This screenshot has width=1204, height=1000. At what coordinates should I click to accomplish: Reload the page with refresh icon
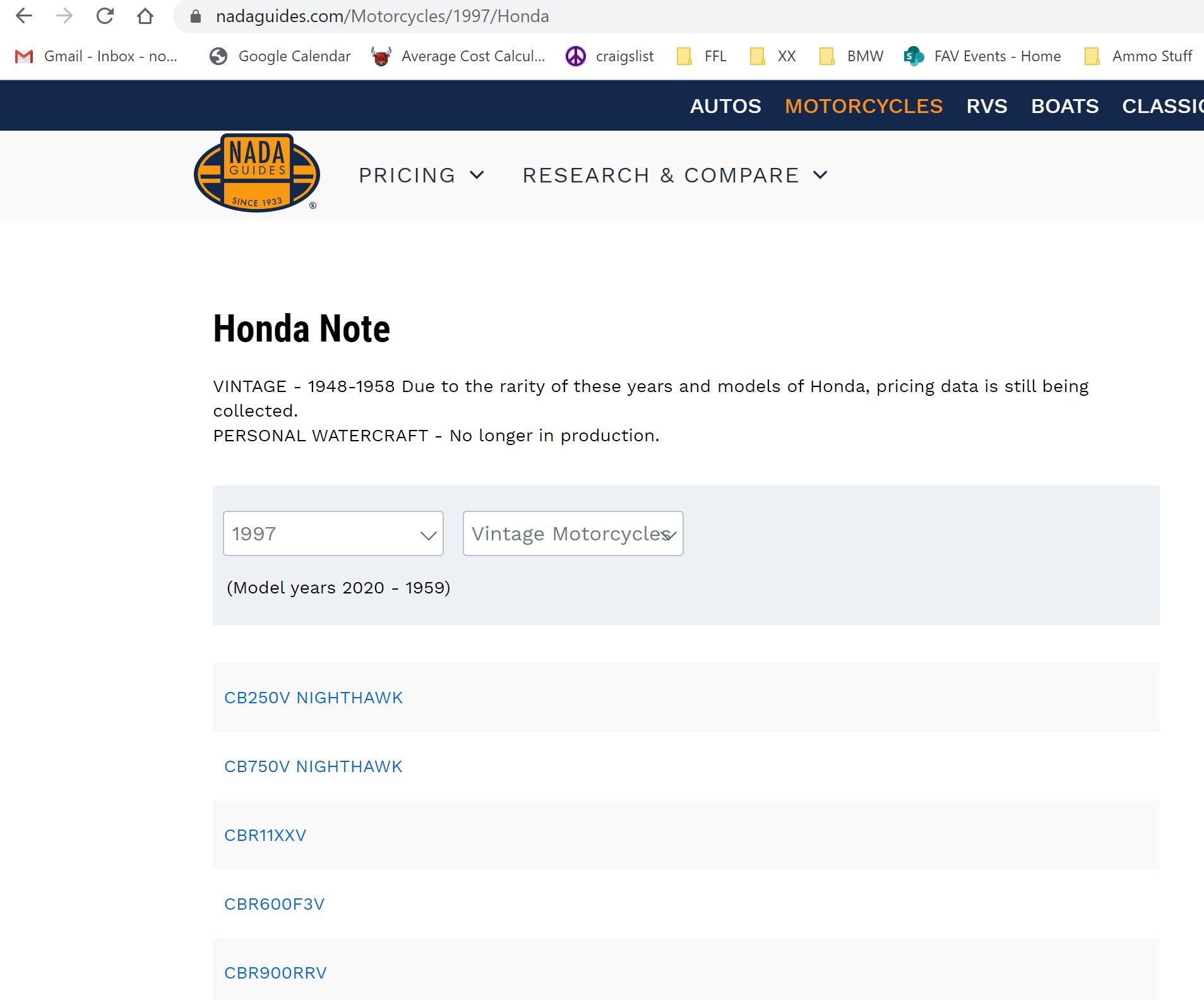105,16
